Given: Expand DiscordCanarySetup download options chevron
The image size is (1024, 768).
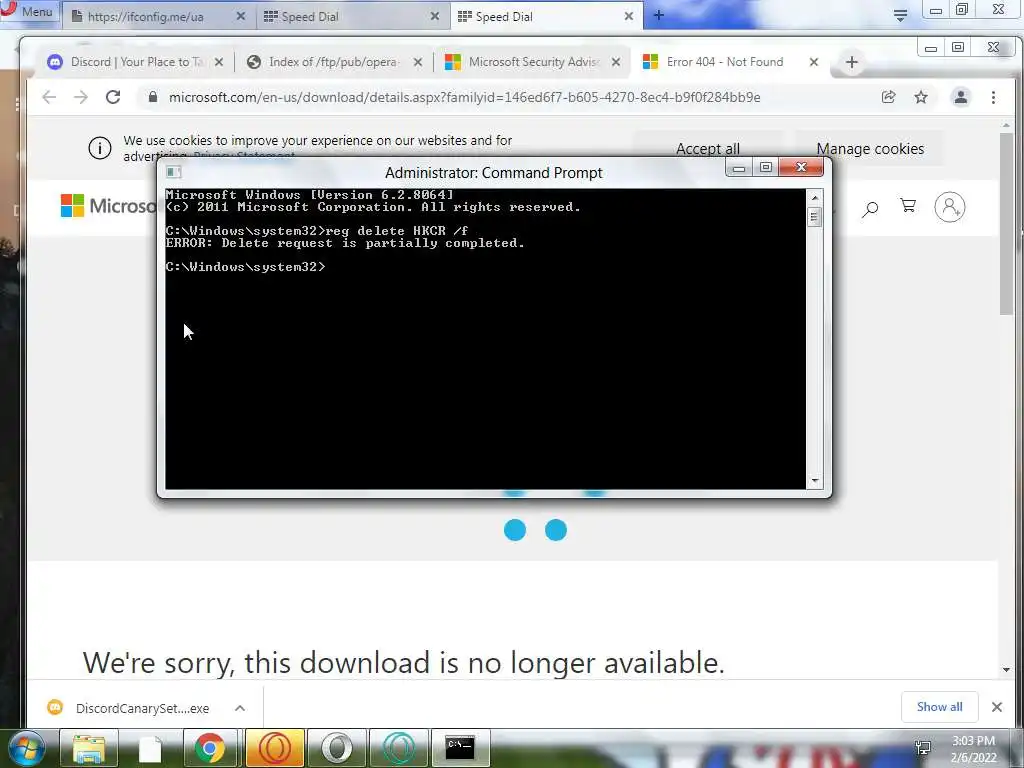Looking at the screenshot, I should [240, 708].
